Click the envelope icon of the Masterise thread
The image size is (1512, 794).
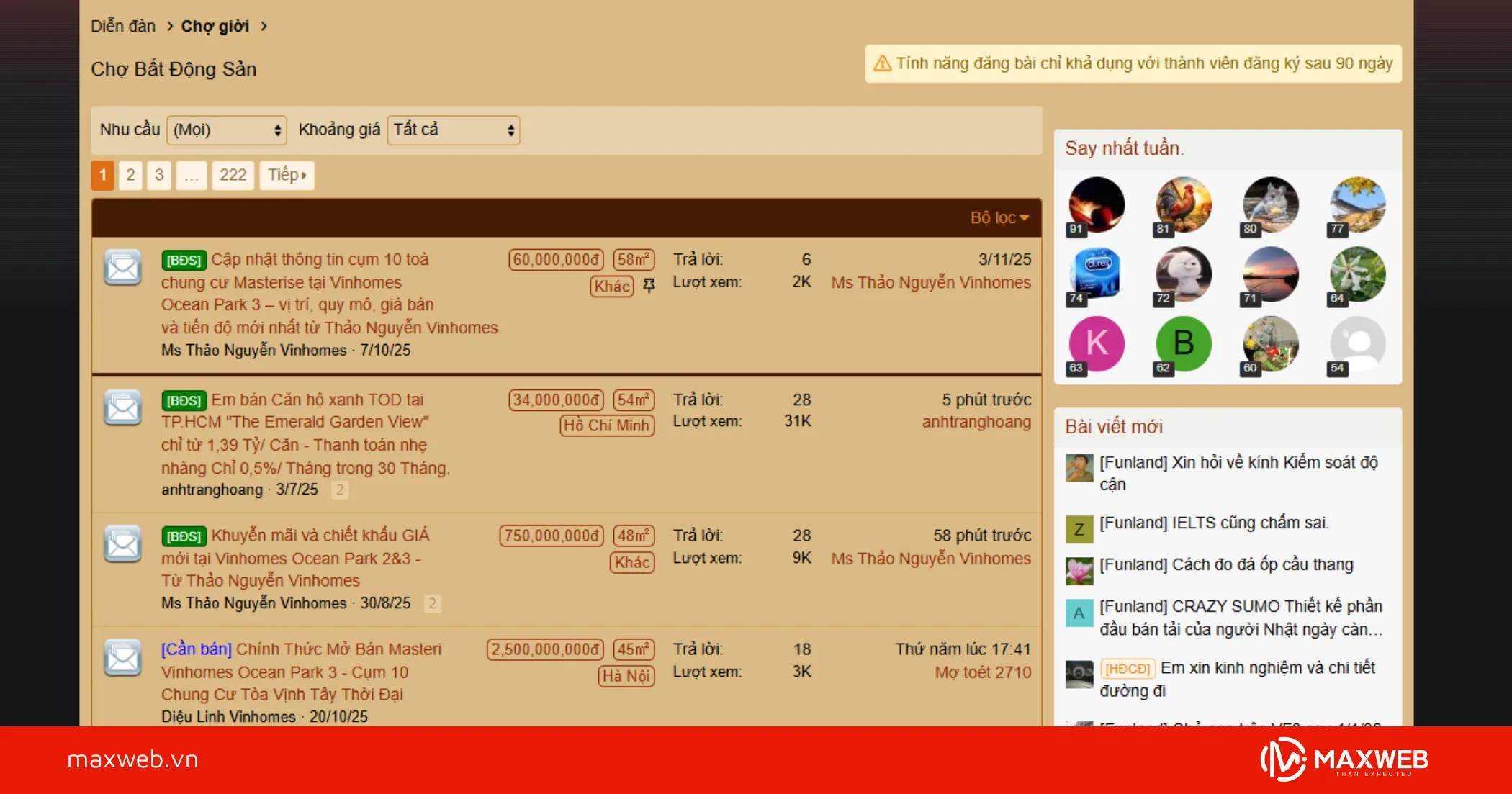(x=122, y=268)
